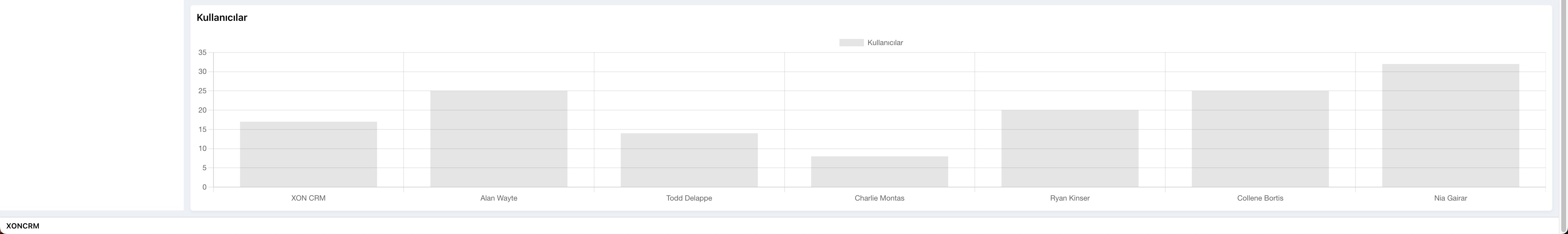Viewport: 1568px width, 234px height.
Task: Toggle the Kullanıcılar legend color box
Action: [851, 43]
